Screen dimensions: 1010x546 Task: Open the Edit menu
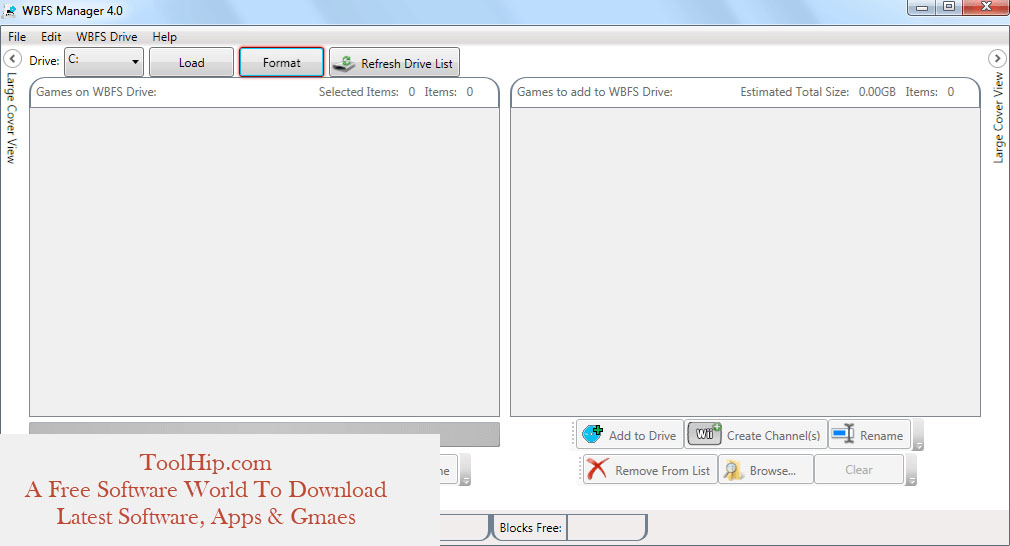(51, 37)
